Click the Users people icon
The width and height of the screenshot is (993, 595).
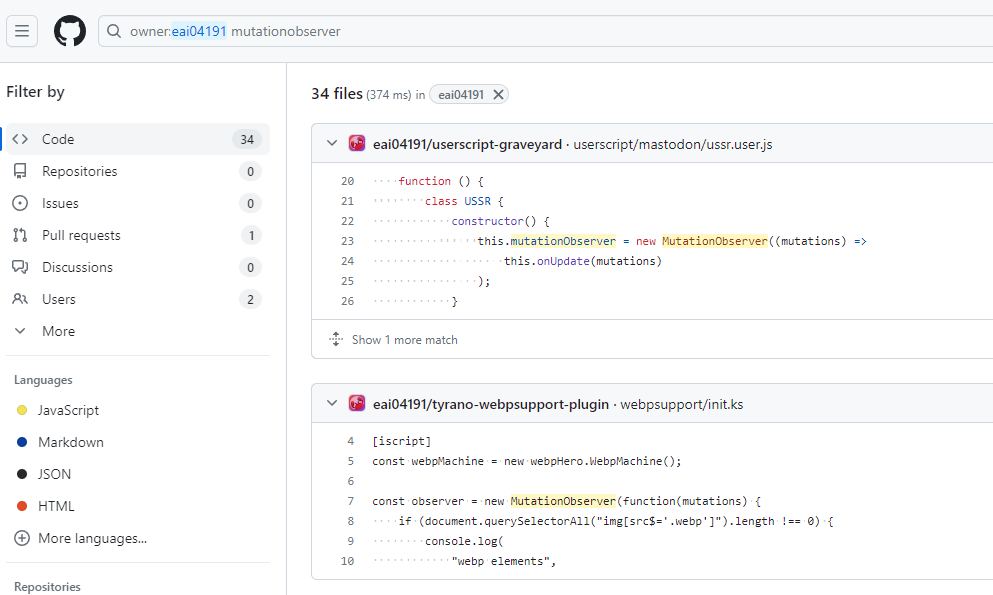(x=20, y=299)
